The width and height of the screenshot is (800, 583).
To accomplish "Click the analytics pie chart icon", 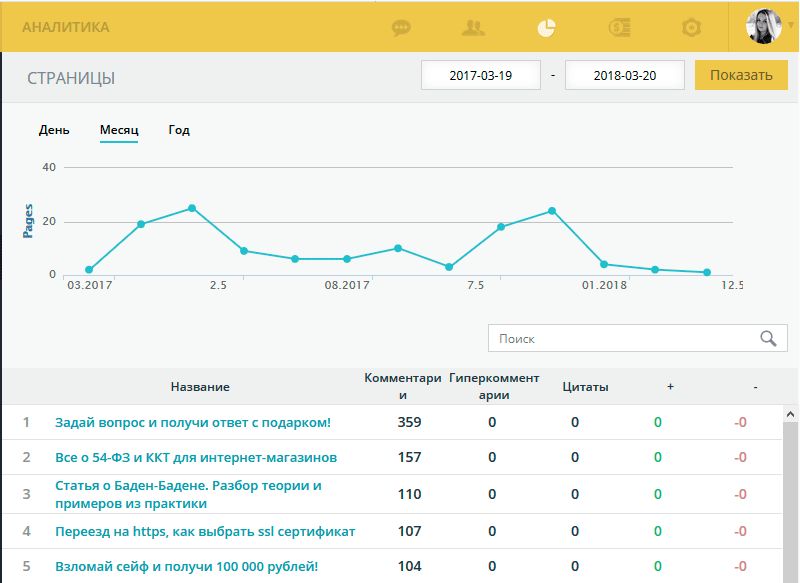I will 546,28.
